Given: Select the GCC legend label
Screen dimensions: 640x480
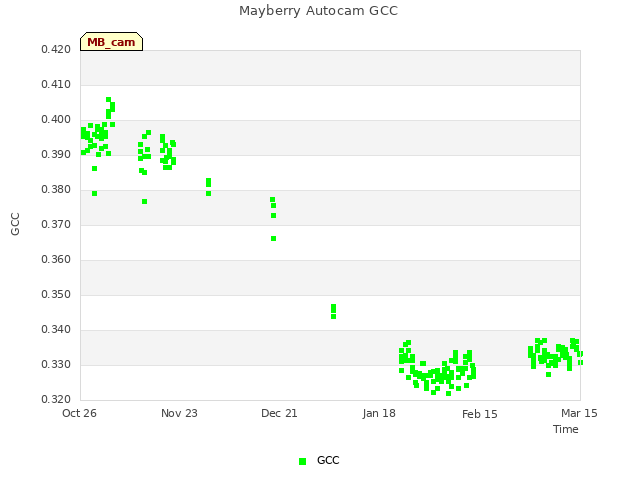Looking at the screenshot, I should (x=328, y=460).
